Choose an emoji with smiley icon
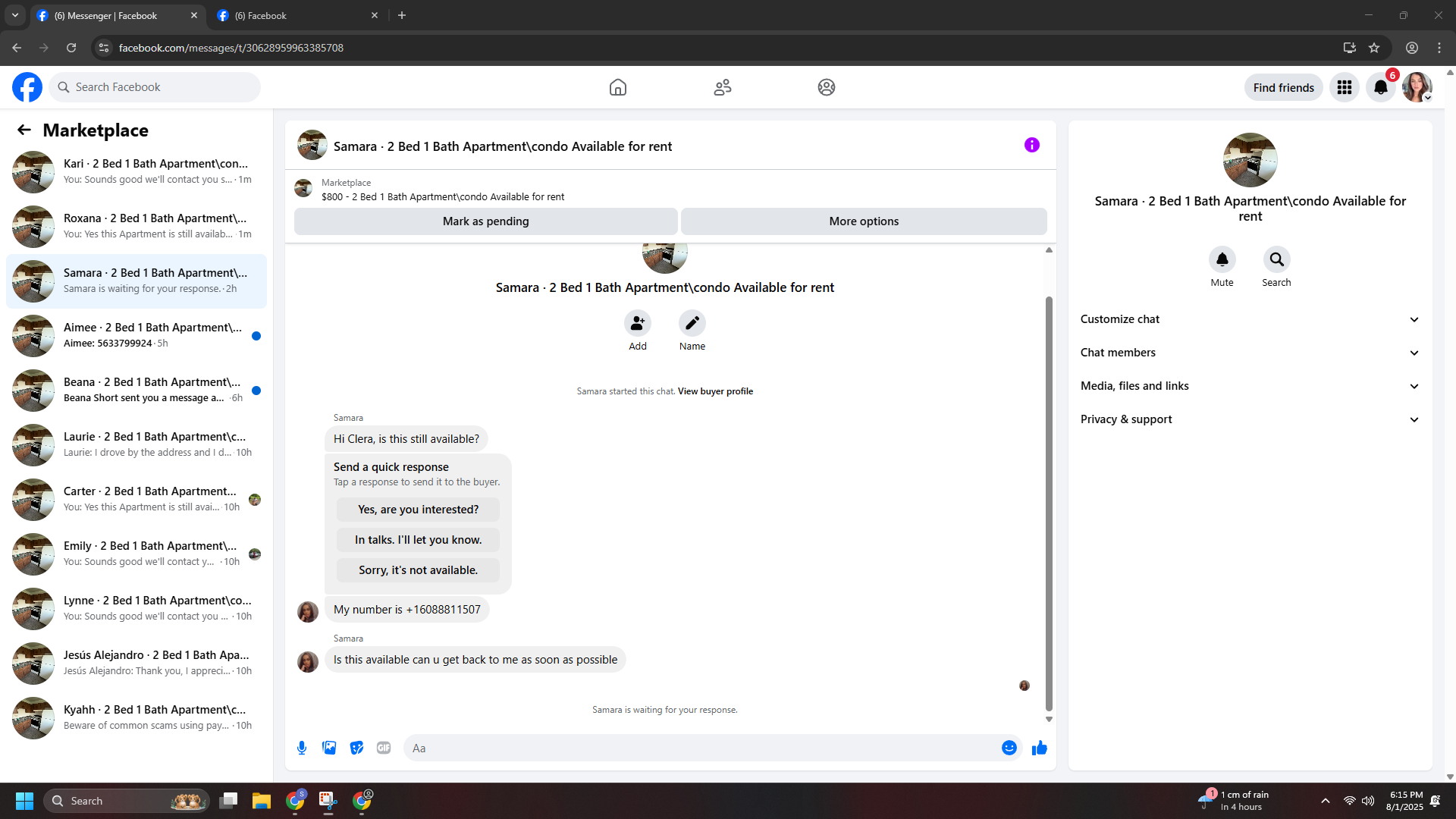 click(1009, 748)
